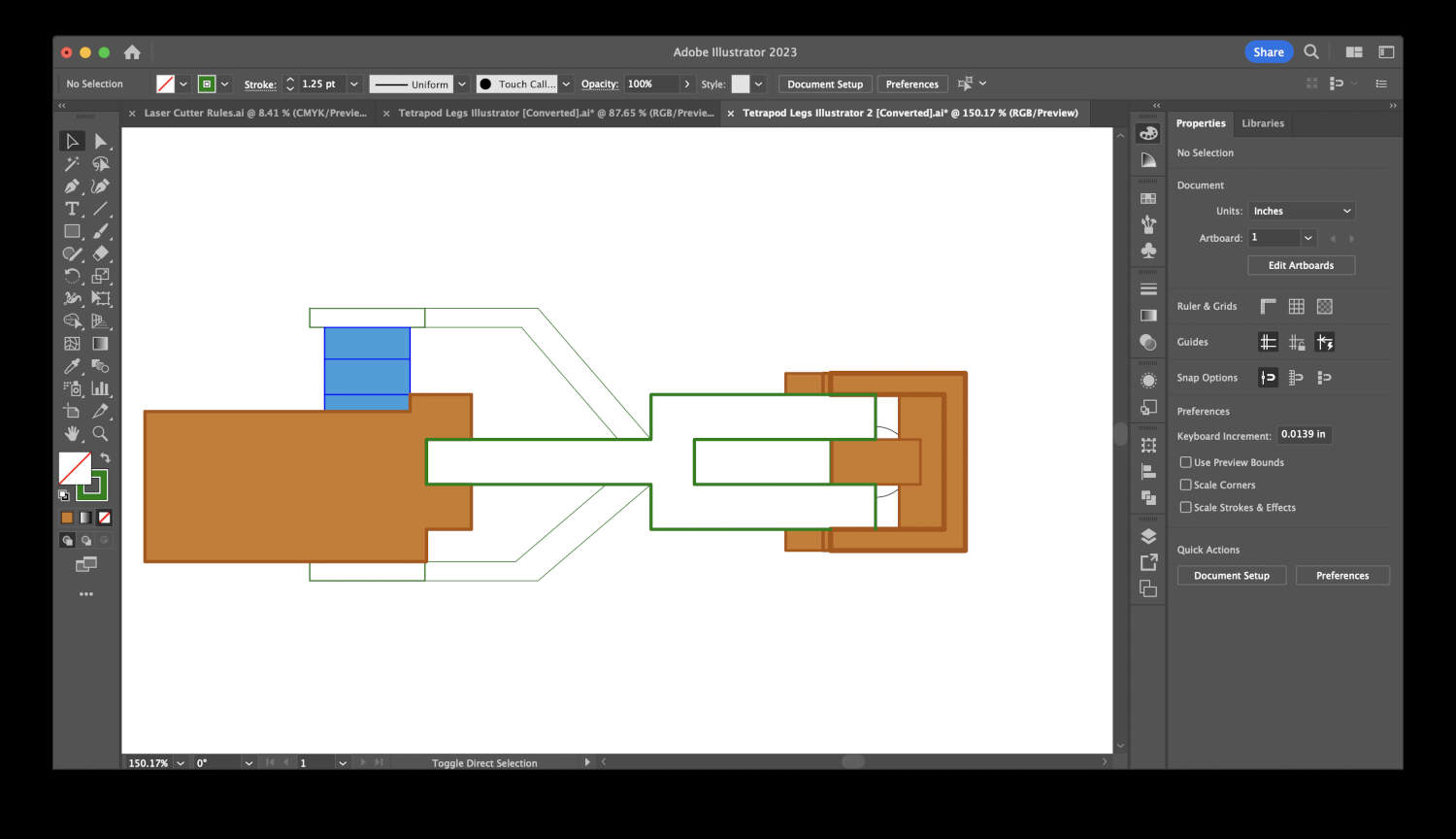
Task: Open the Symbols panel club icon
Action: (x=1148, y=251)
